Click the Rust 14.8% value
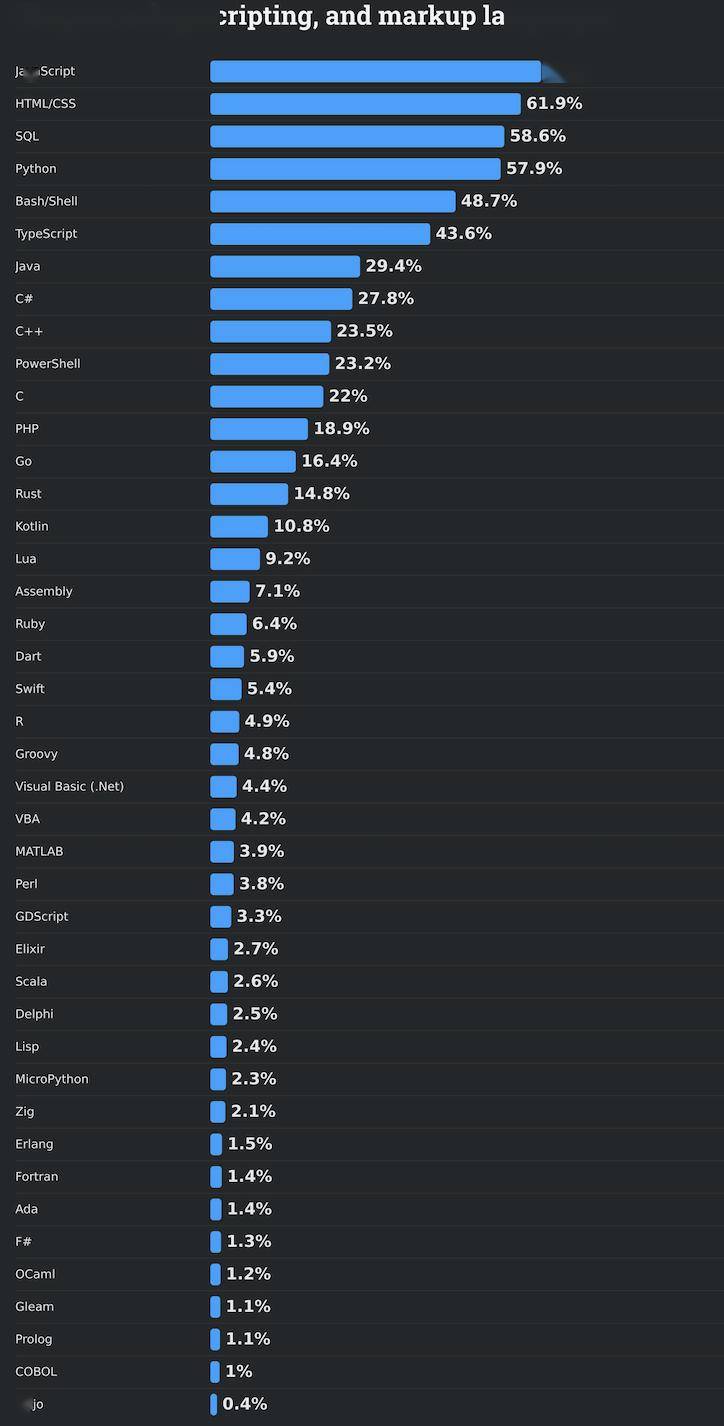Screen dimensions: 724x1426 (x=321, y=494)
